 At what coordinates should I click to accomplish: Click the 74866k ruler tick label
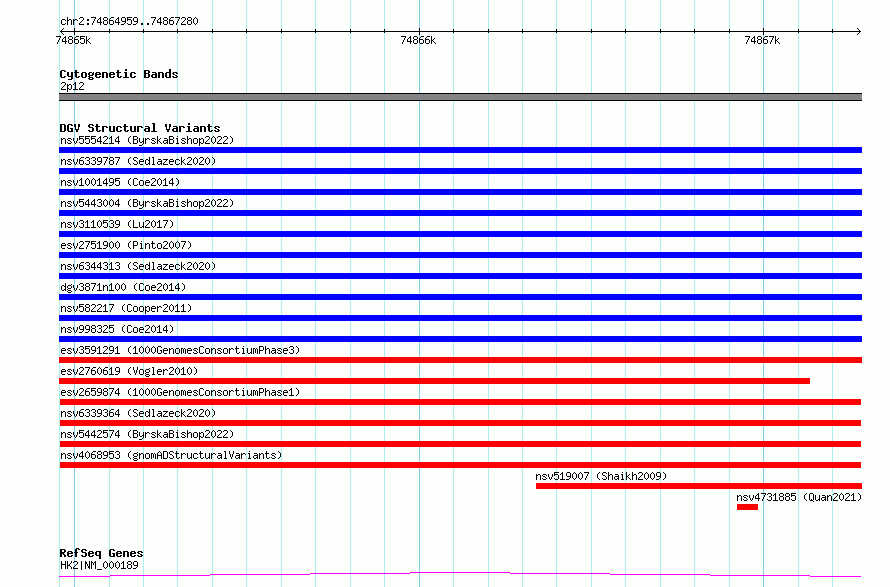coord(418,40)
